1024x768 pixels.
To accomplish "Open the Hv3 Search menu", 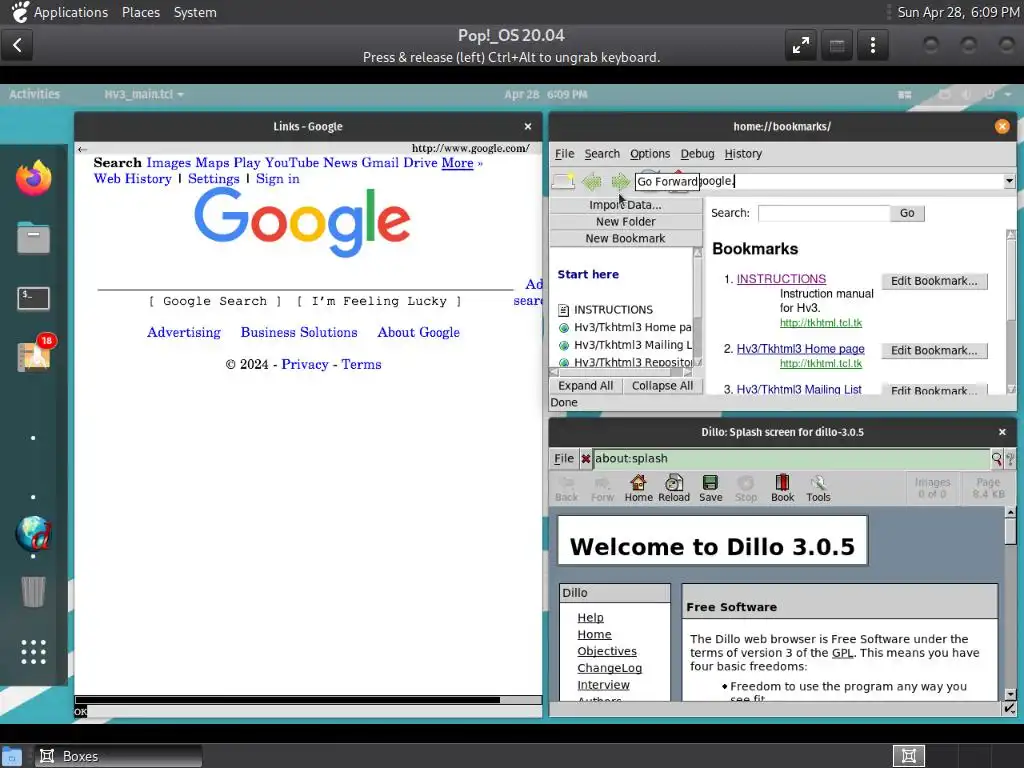I will [x=601, y=153].
